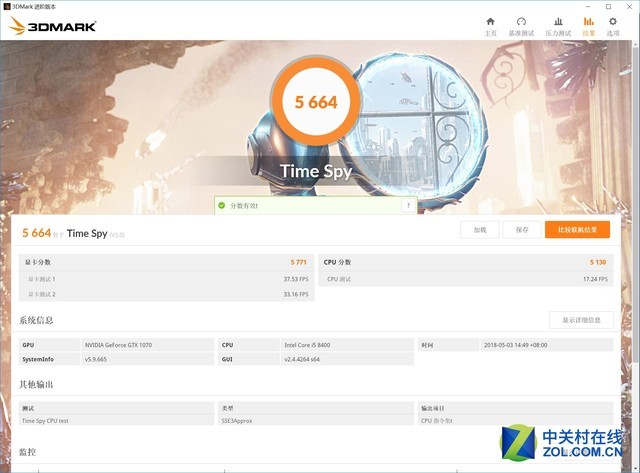Screen dimensions: 640x473
Task: Select the CPU 测试 17.24 FPS value
Action: pyautogui.click(x=595, y=279)
